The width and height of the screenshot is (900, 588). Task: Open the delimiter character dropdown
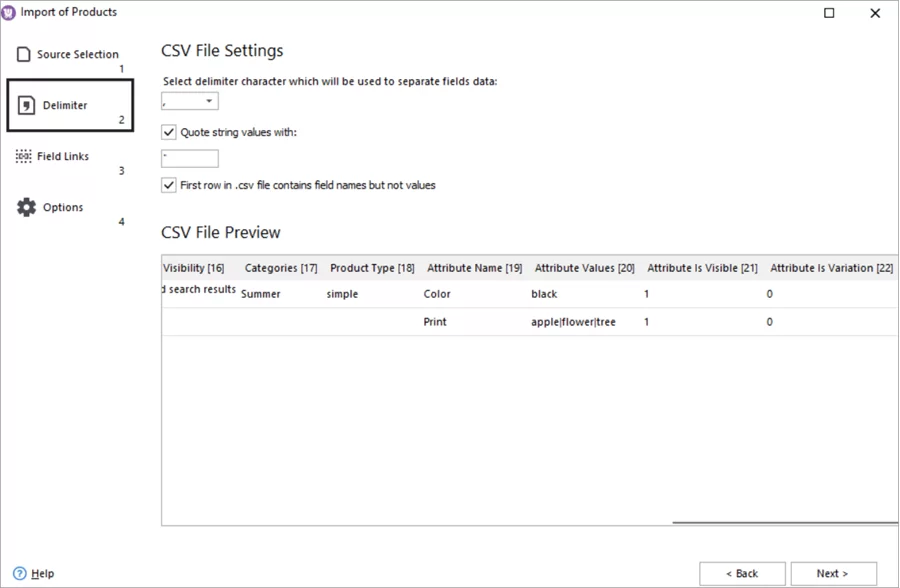pos(211,100)
